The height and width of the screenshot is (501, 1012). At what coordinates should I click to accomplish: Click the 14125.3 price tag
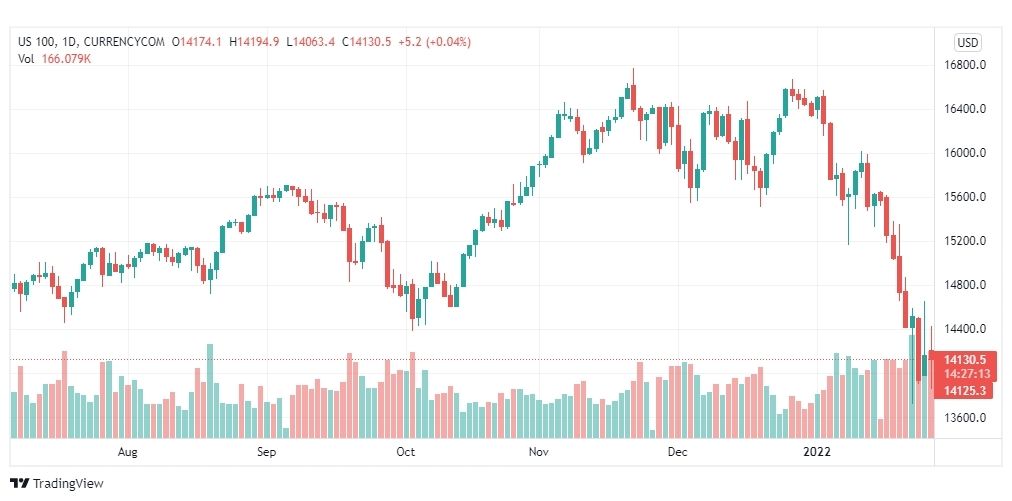click(964, 391)
